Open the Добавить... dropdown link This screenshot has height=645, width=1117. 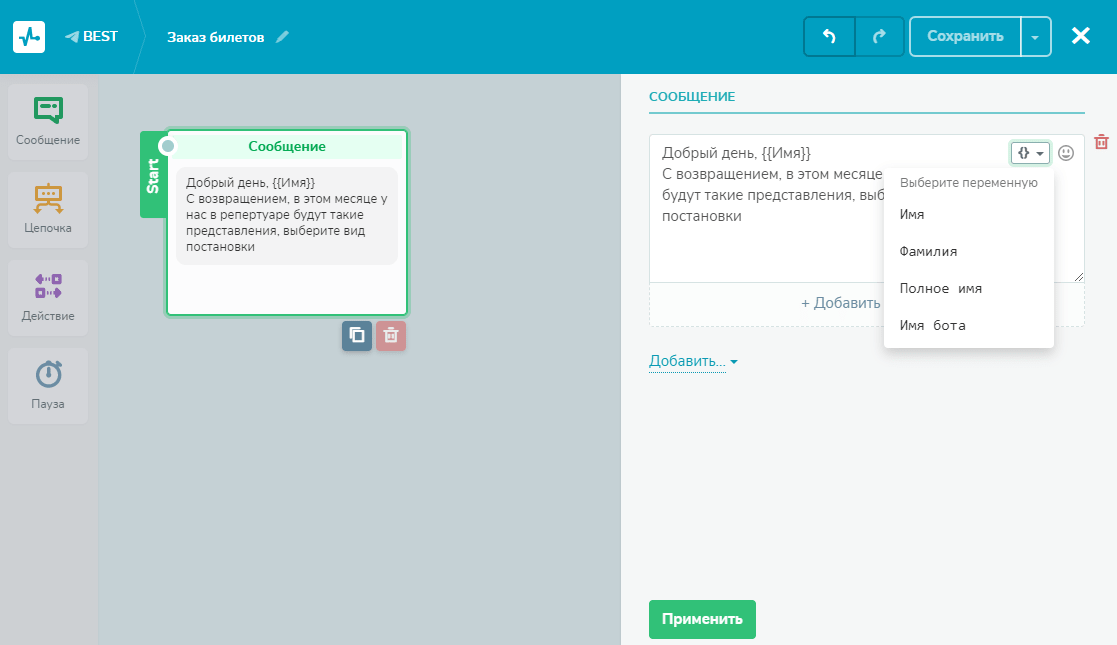(x=693, y=361)
